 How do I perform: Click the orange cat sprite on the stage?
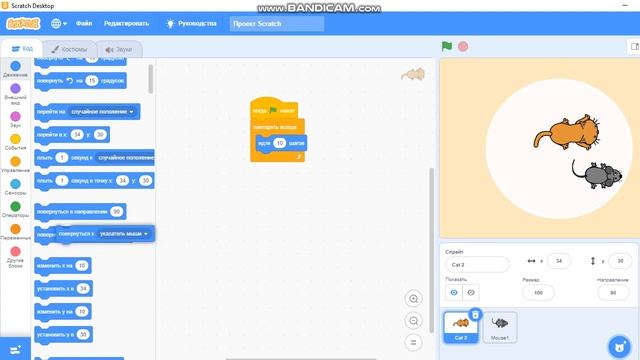(567, 132)
